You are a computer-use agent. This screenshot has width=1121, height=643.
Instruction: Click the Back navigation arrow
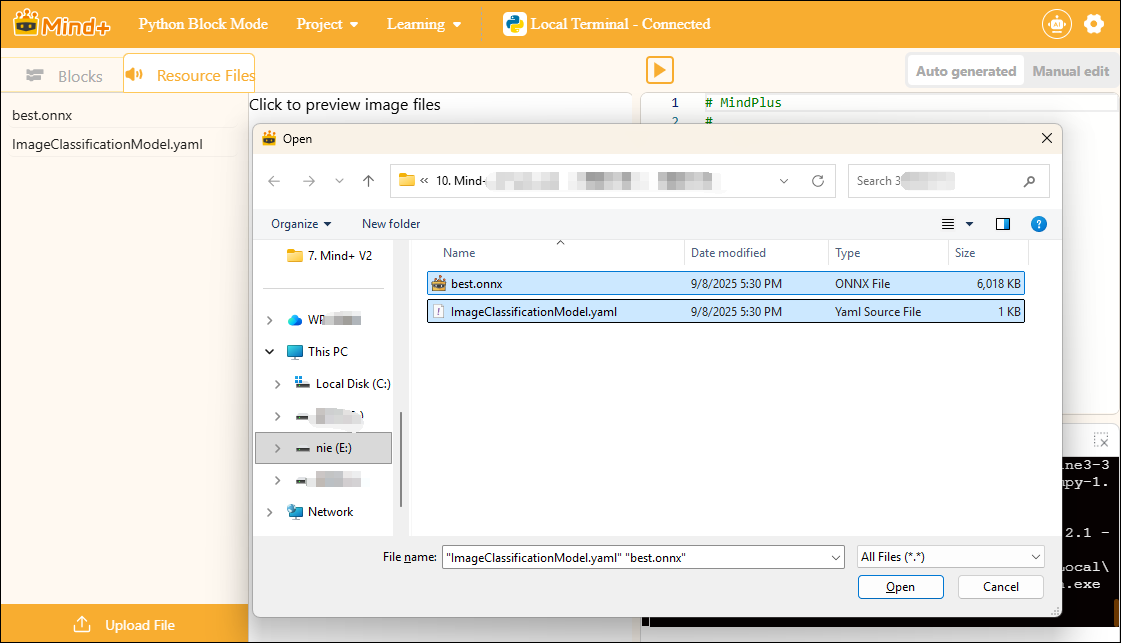(275, 181)
